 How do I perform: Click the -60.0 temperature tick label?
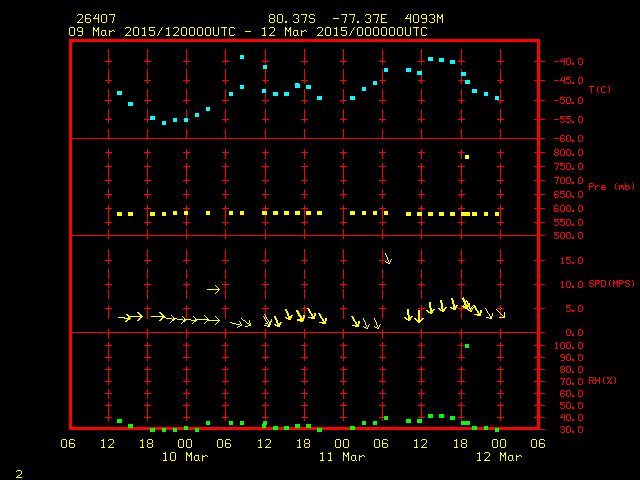point(568,139)
